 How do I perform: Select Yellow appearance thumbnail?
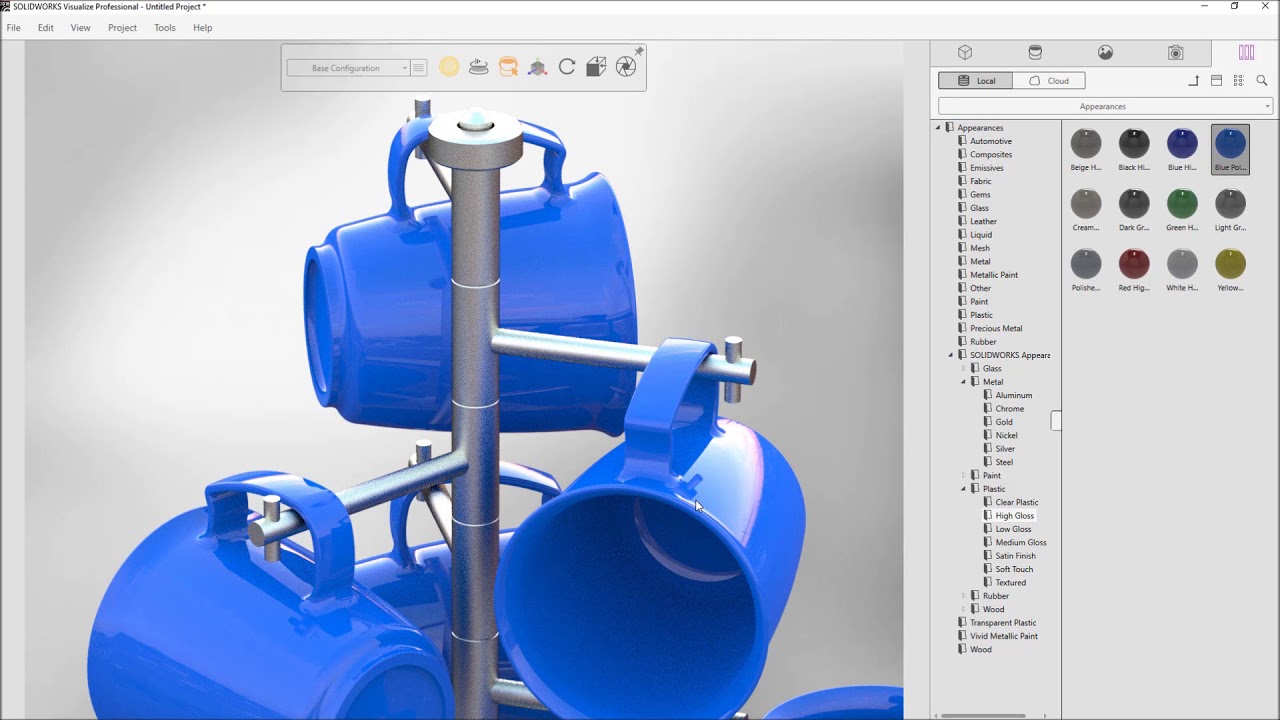1230,269
